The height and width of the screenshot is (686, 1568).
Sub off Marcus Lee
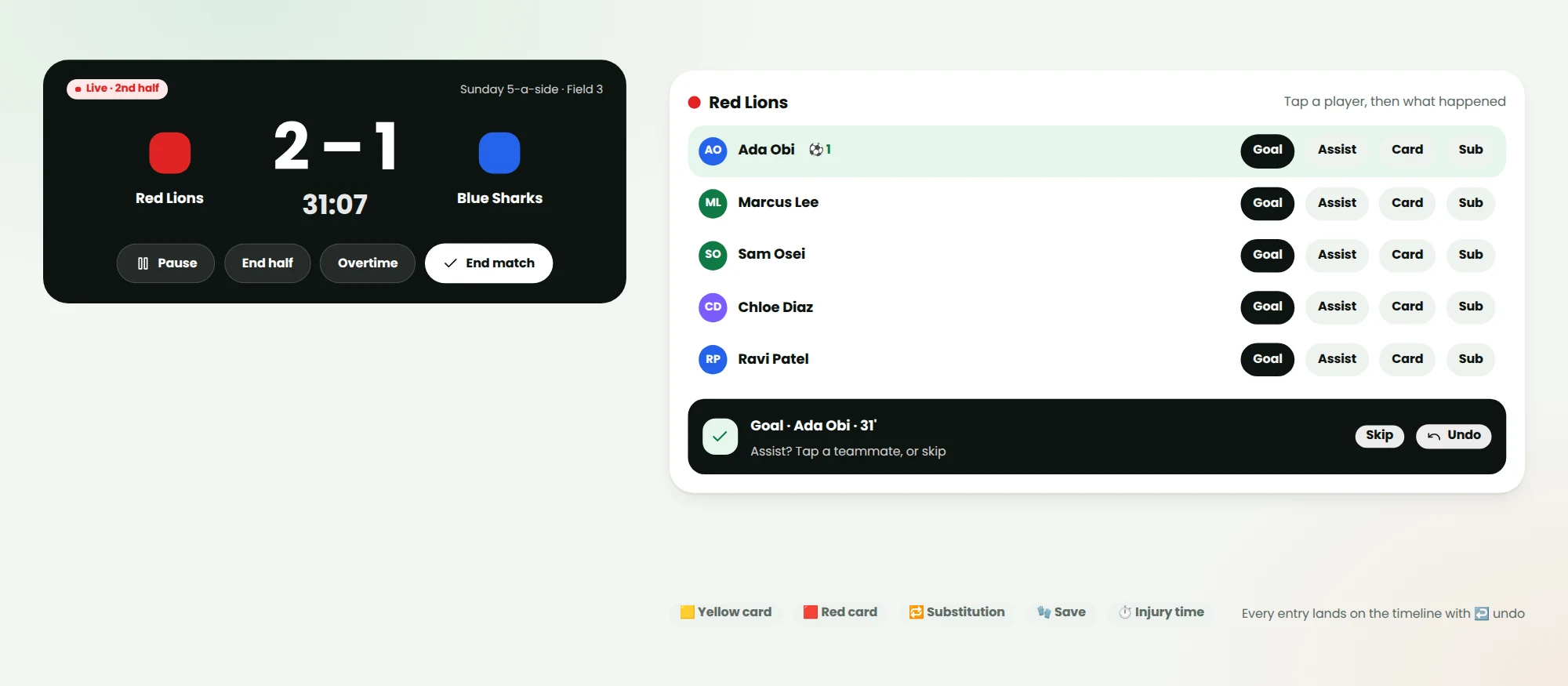click(x=1471, y=204)
